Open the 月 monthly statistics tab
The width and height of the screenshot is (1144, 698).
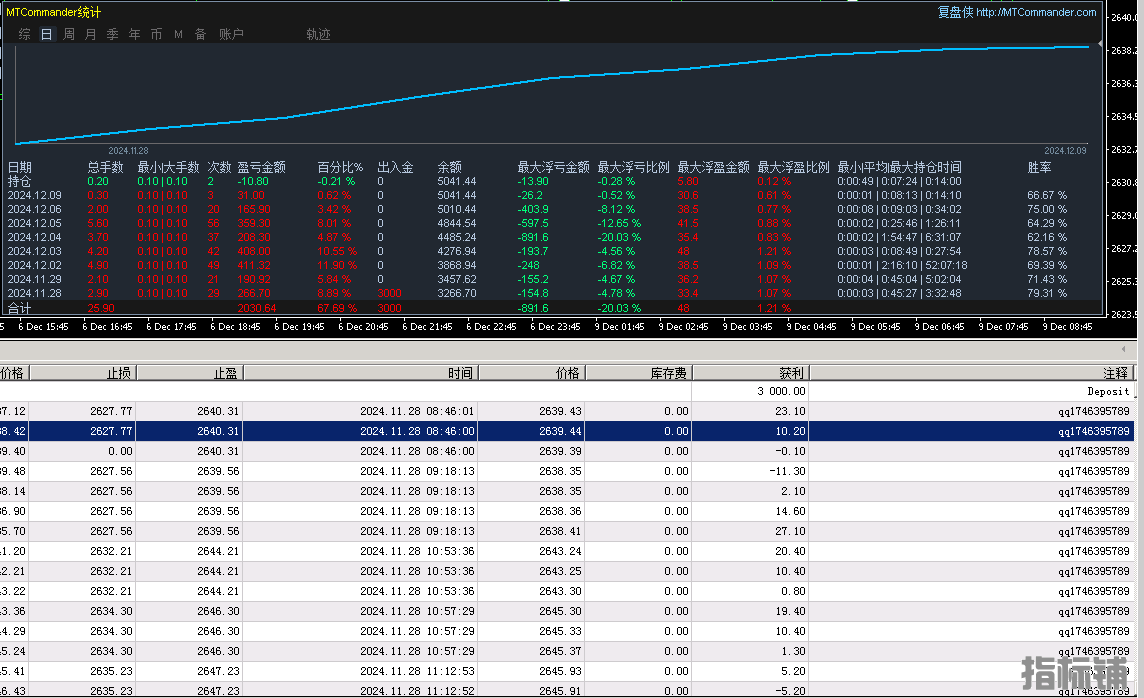point(90,34)
